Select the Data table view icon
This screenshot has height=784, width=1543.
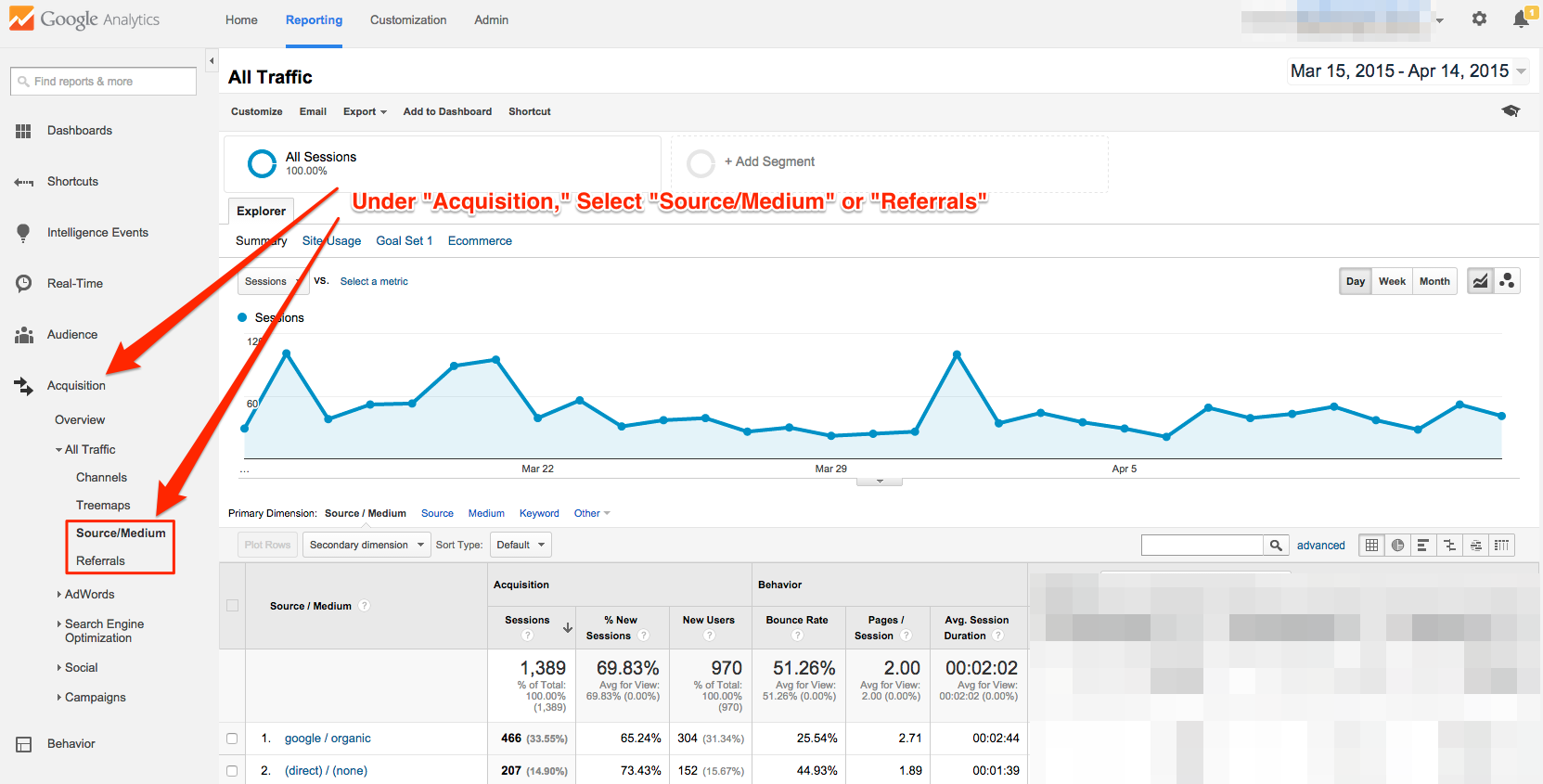click(x=1371, y=546)
